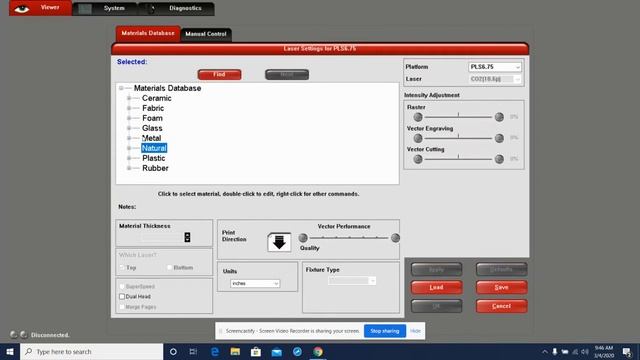Select Metal in materials tree

(x=151, y=138)
